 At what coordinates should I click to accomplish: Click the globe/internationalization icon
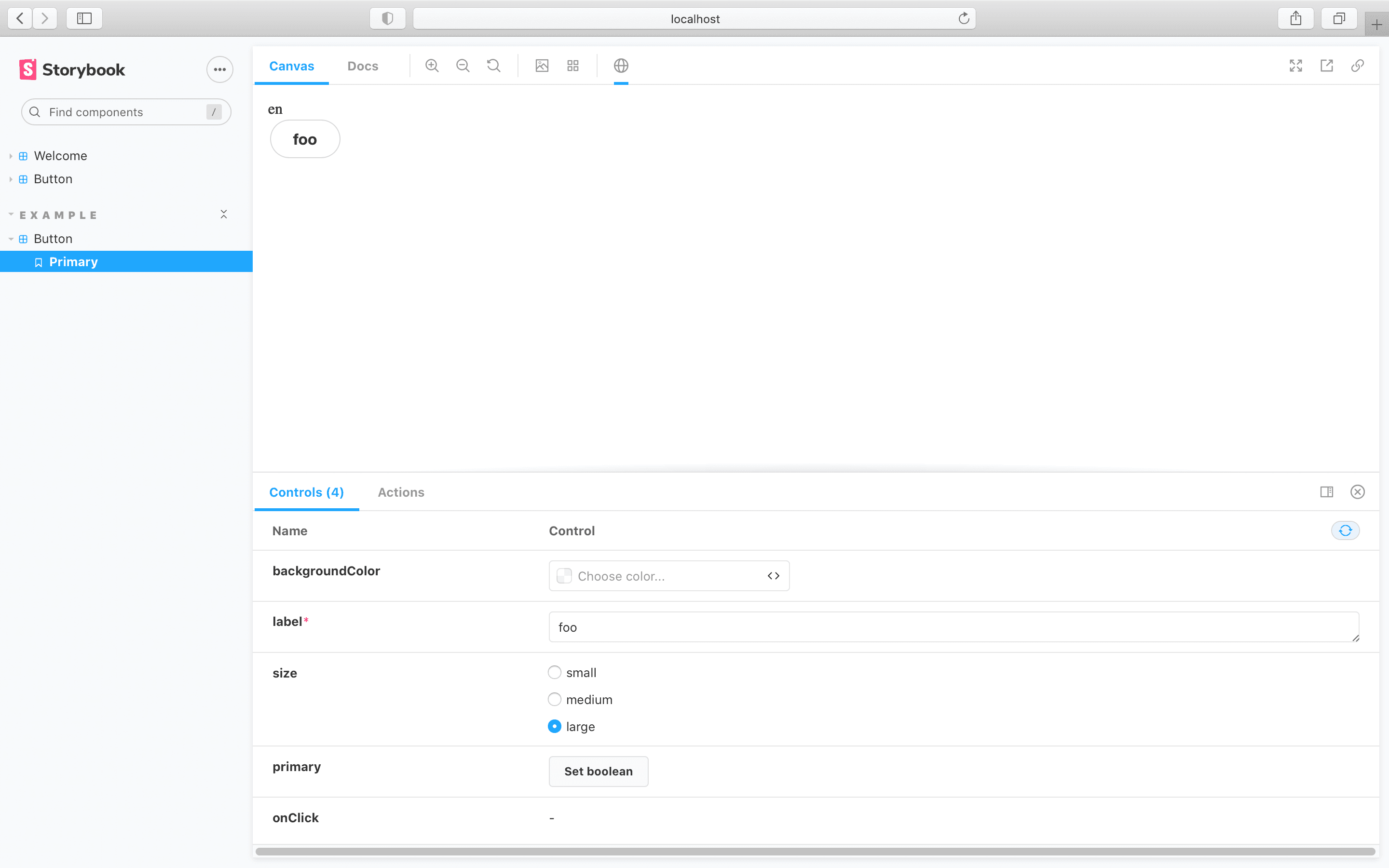[621, 65]
